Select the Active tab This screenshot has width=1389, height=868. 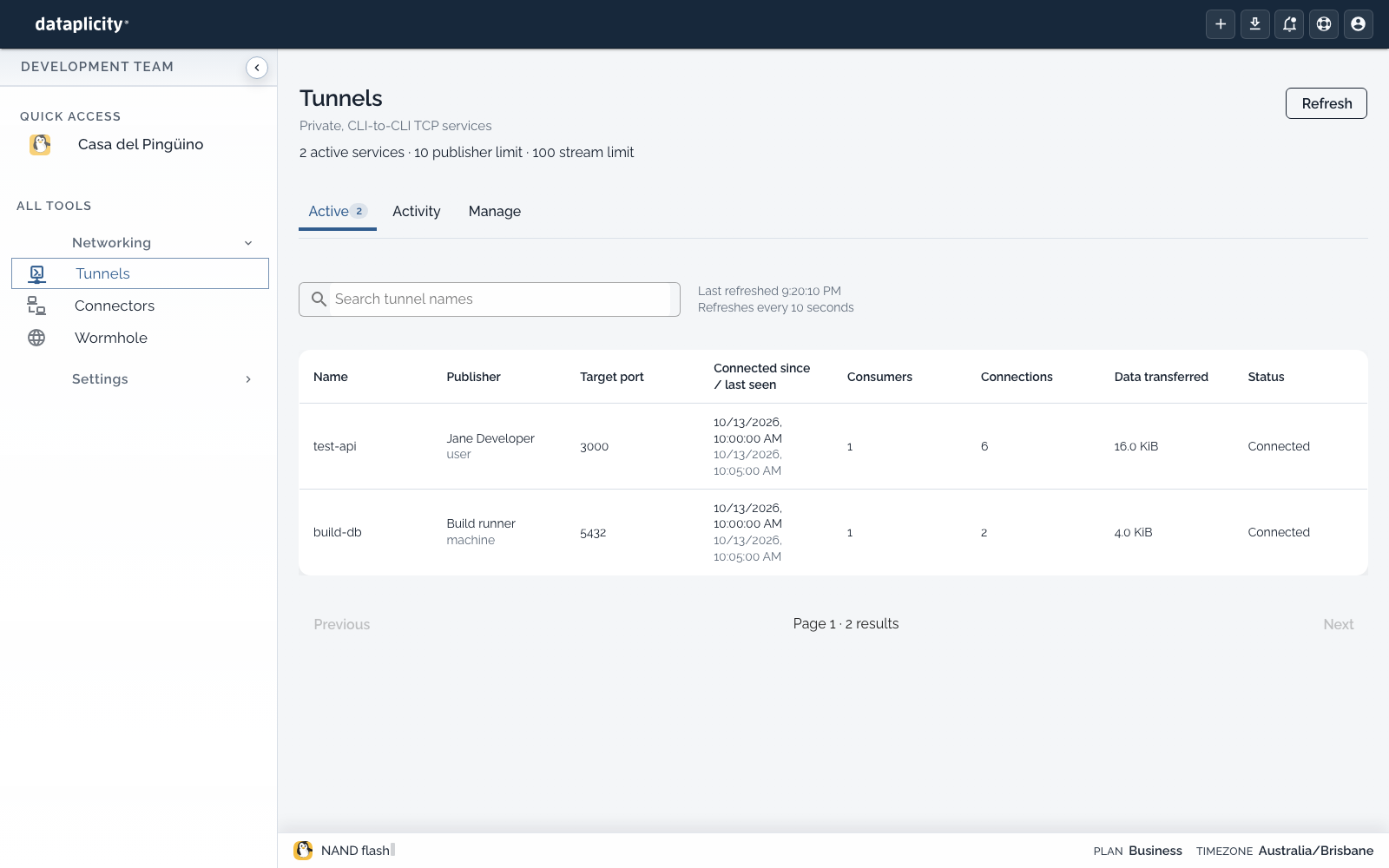338,211
